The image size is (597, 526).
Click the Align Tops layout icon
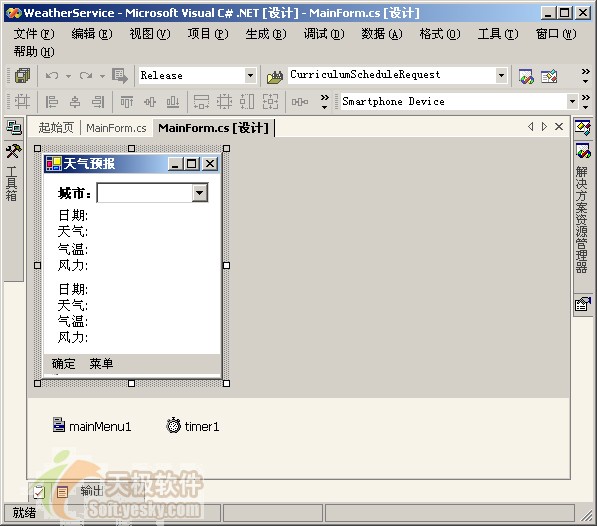(x=127, y=102)
